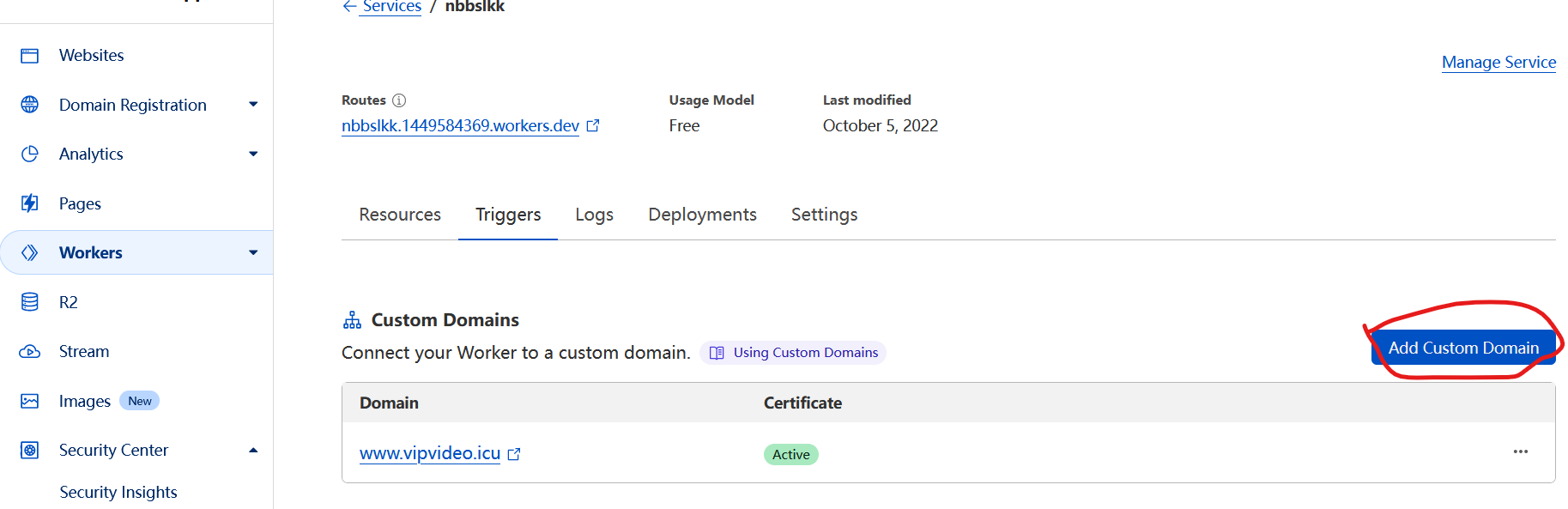Click the Images icon in sidebar
This screenshot has height=509, width=1568.
pos(30,401)
